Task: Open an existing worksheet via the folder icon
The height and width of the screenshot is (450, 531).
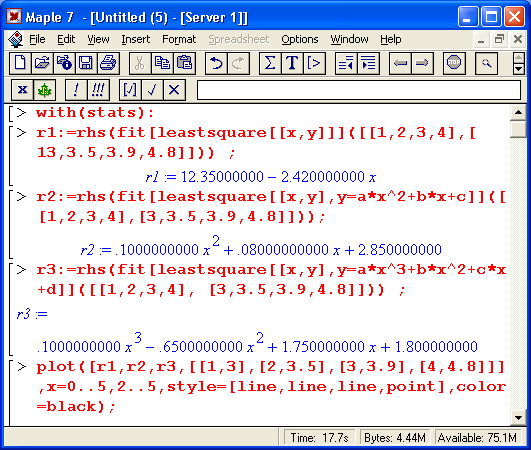Action: (x=42, y=63)
